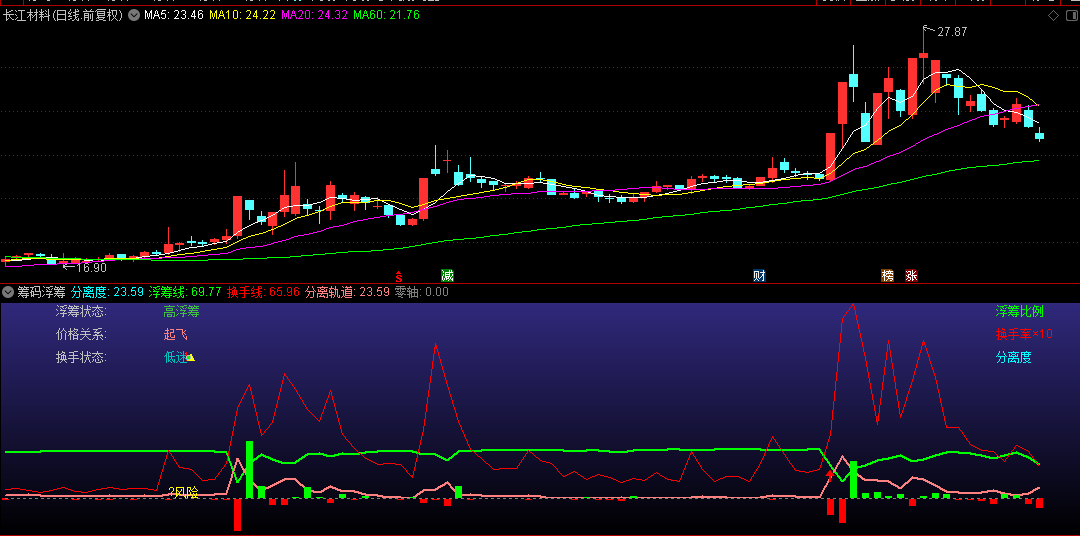Click the orange 榜 event marker
1080x536 pixels.
(887, 275)
